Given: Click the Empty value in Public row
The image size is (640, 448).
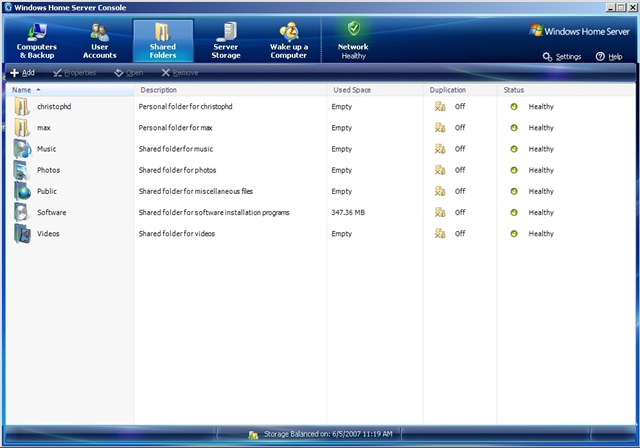Looking at the screenshot, I should point(342,191).
